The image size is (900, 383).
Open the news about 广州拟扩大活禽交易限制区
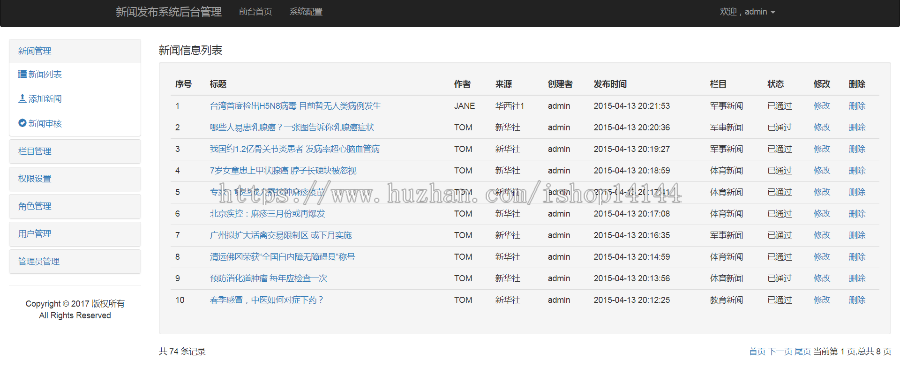281,235
